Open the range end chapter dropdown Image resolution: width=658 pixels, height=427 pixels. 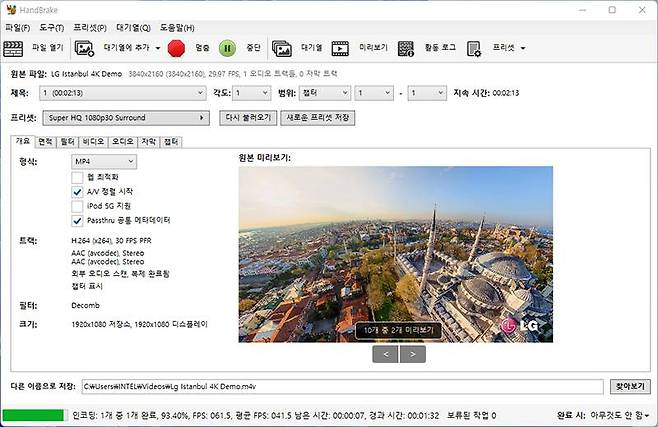427,93
